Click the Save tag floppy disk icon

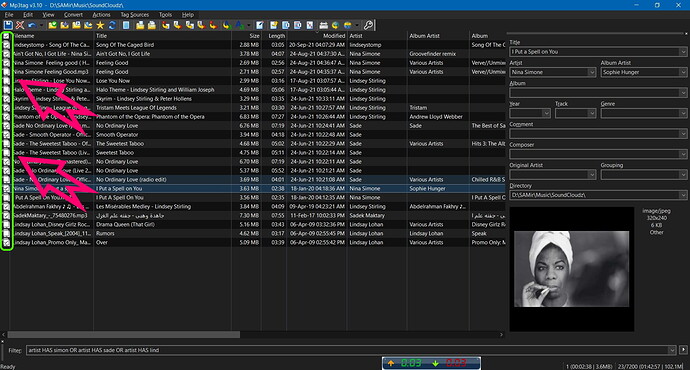click(x=8, y=25)
